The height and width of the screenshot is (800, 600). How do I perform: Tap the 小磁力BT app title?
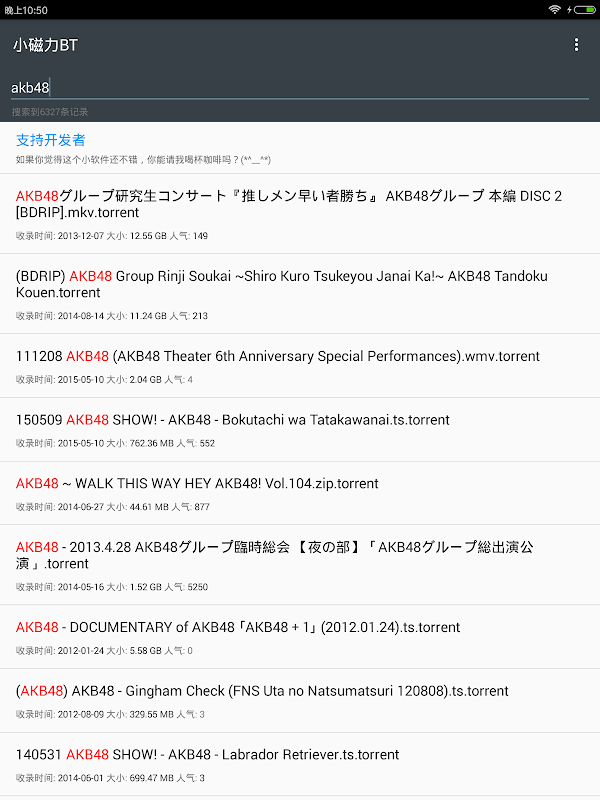[x=45, y=45]
